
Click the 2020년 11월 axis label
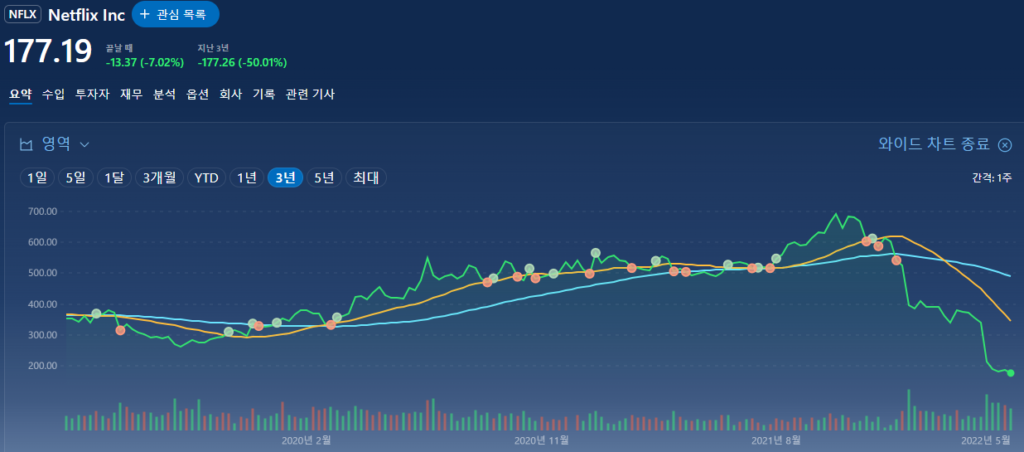pos(541,439)
